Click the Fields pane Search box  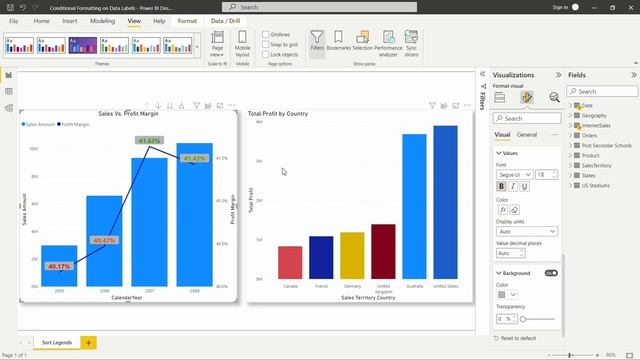click(602, 91)
